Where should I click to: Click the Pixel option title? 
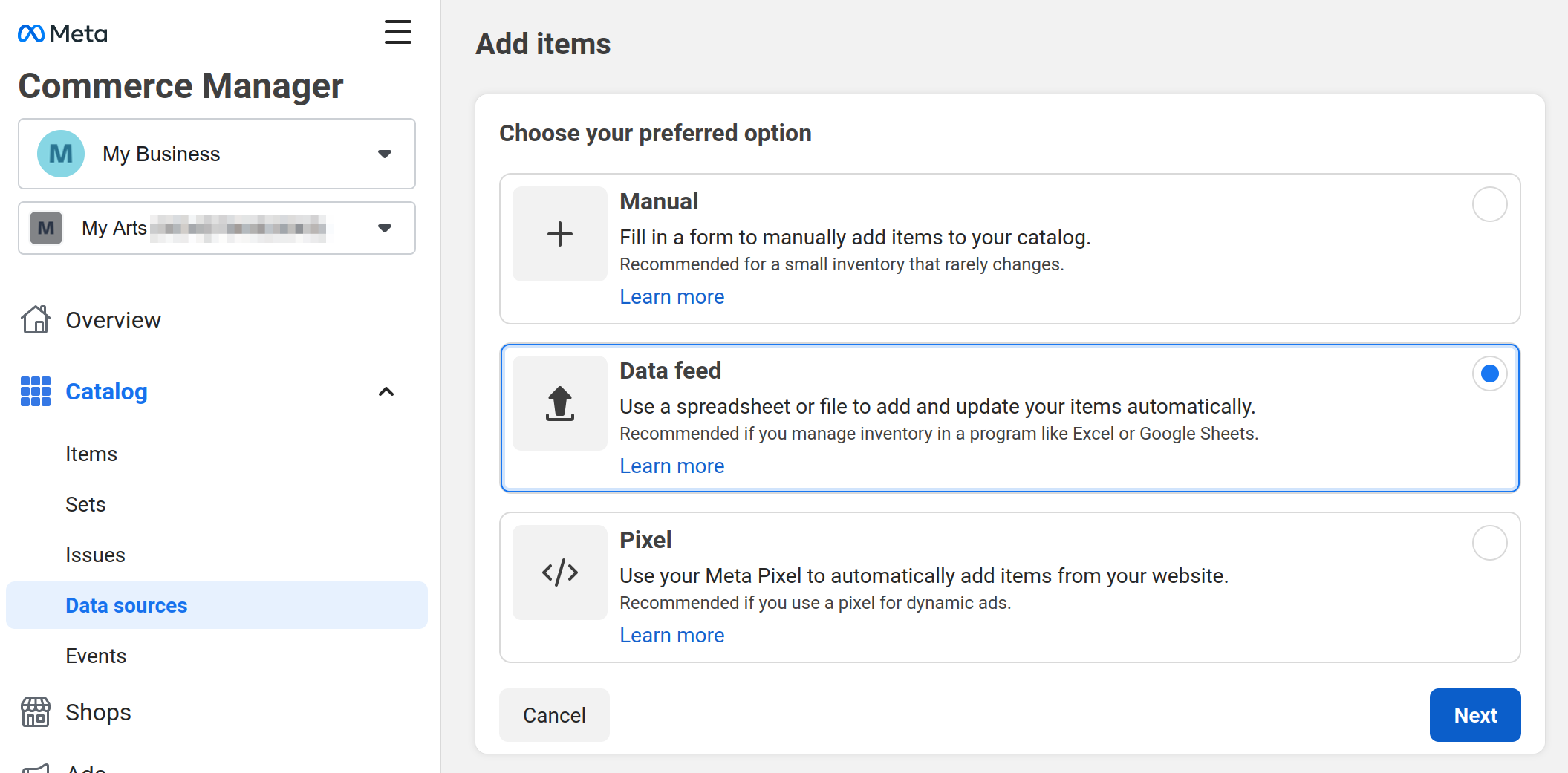[645, 540]
